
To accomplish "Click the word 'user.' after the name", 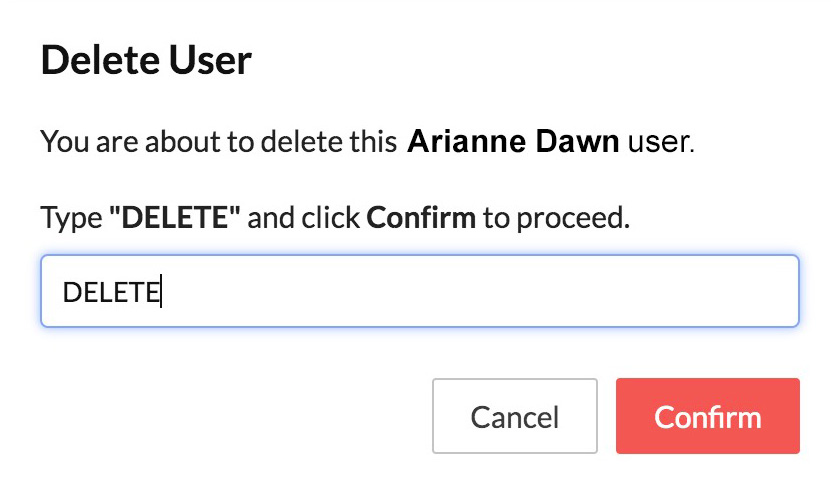I will (x=661, y=142).
